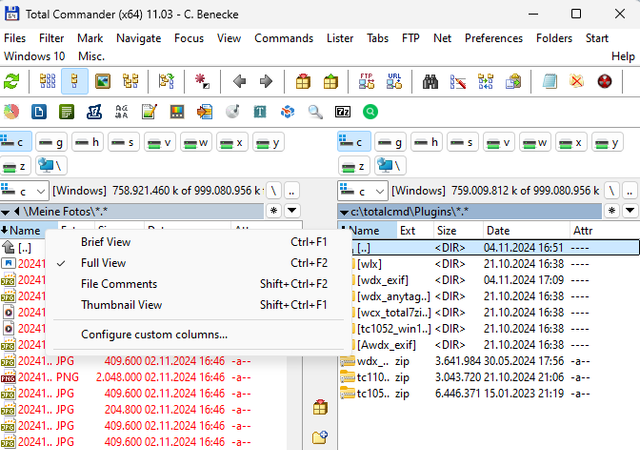The height and width of the screenshot is (450, 640).
Task: Open the Commands menu
Action: [x=284, y=38]
